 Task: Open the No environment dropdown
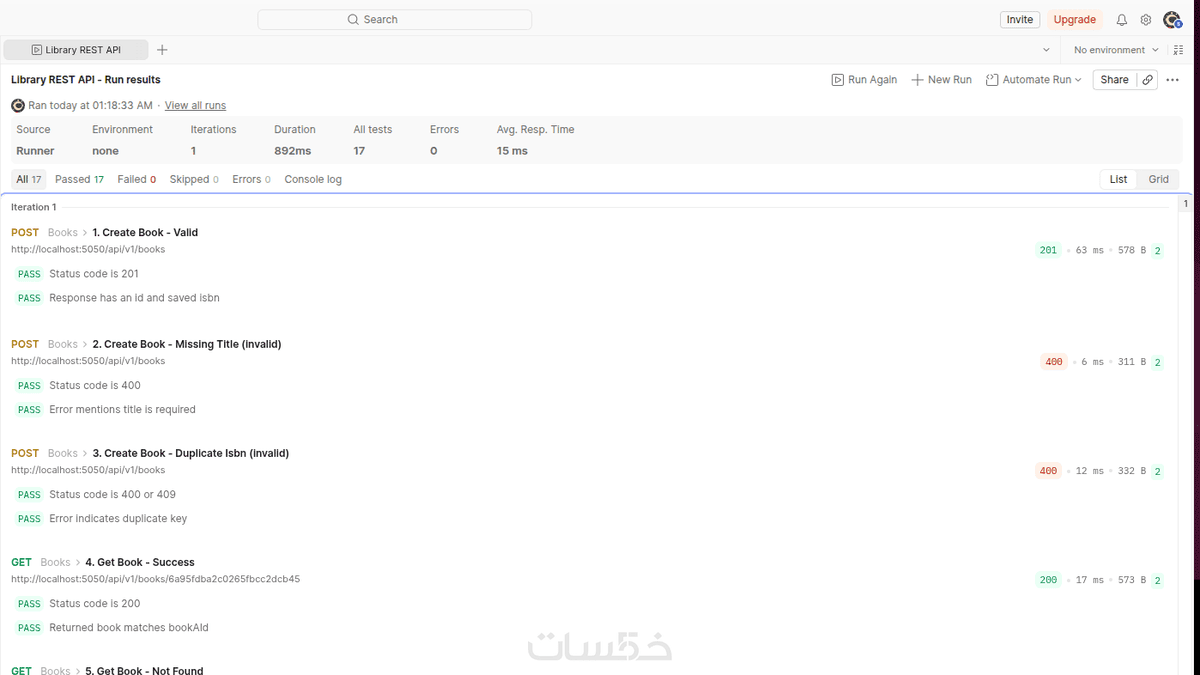[x=1116, y=50]
